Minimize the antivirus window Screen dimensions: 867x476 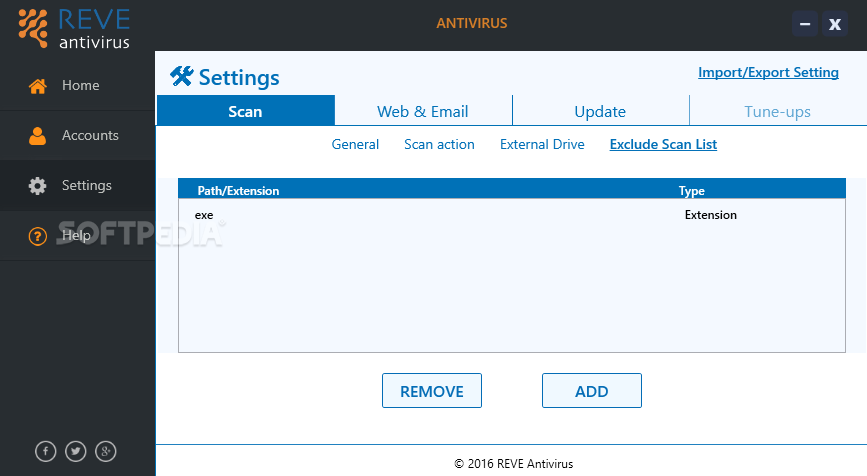tap(805, 24)
